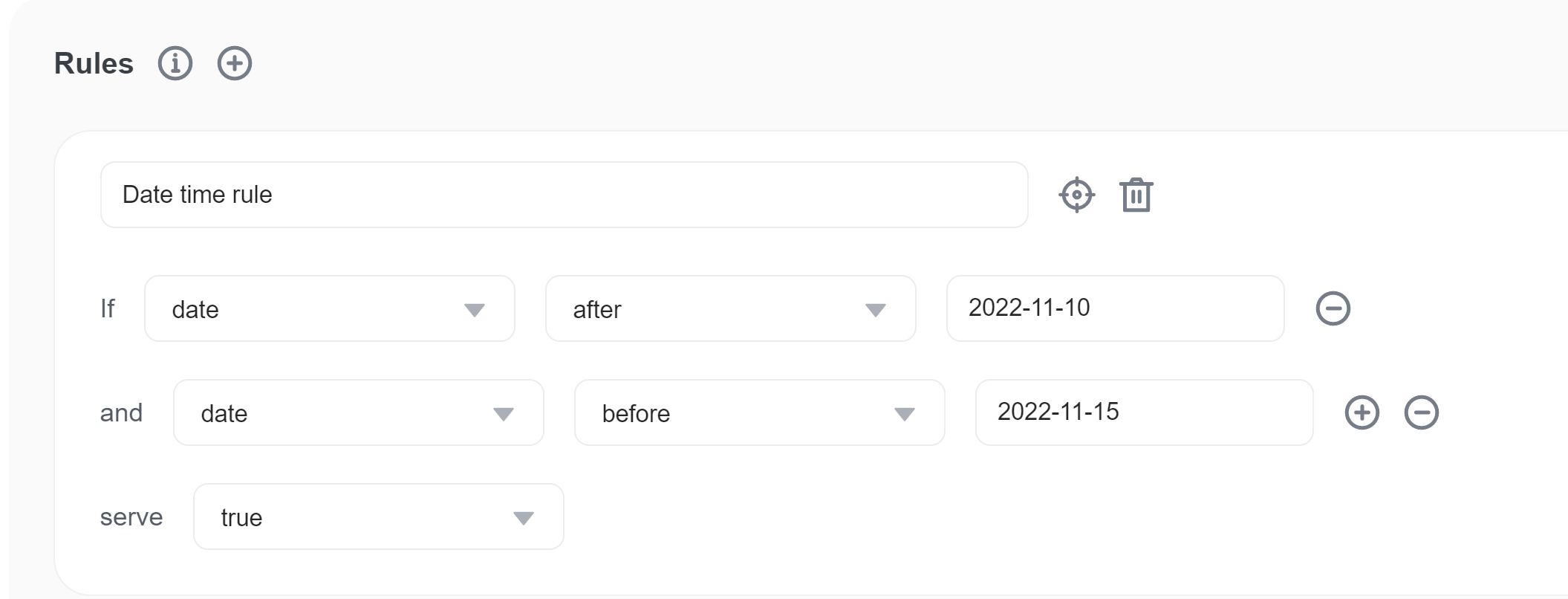Image resolution: width=1568 pixels, height=599 pixels.
Task: Click the target crosshair icon beside the rule name
Action: (x=1076, y=195)
